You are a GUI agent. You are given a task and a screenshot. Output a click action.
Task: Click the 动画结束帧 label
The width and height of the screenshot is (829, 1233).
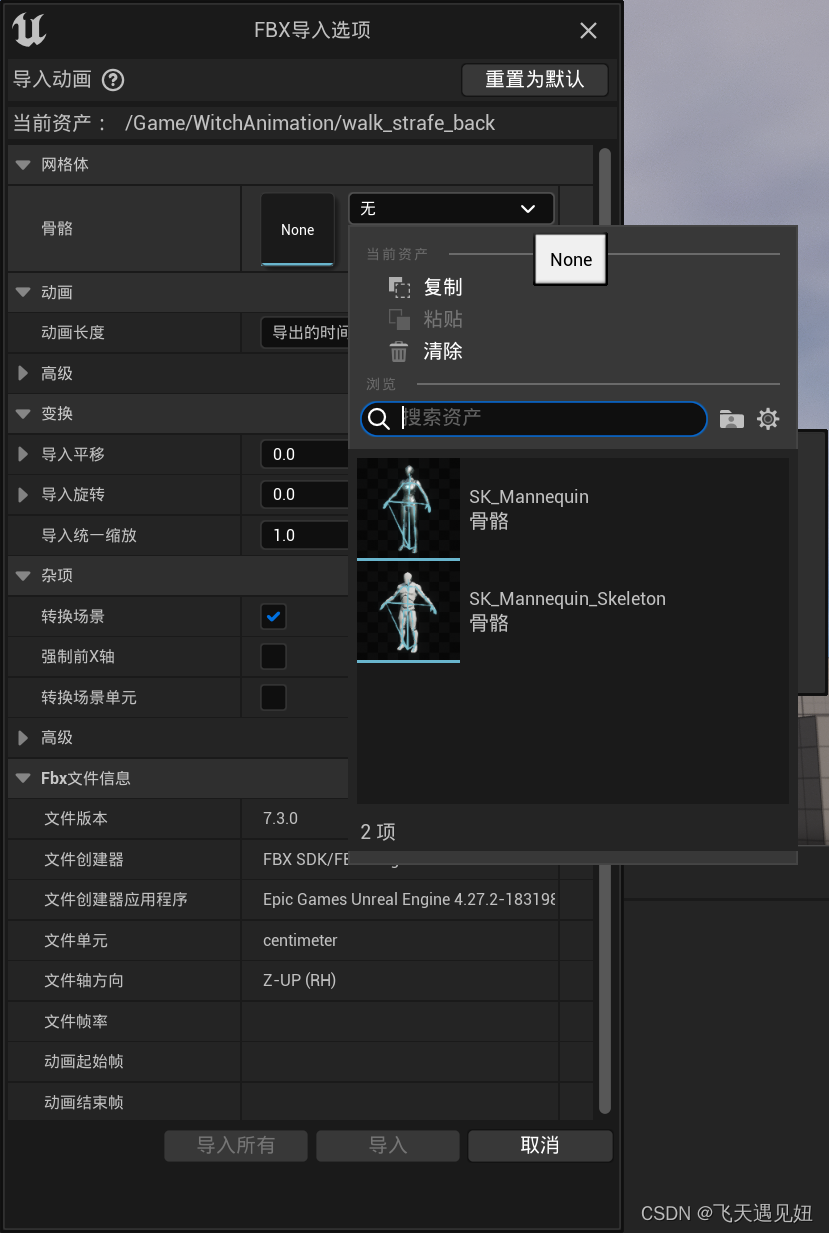[x=84, y=1103]
